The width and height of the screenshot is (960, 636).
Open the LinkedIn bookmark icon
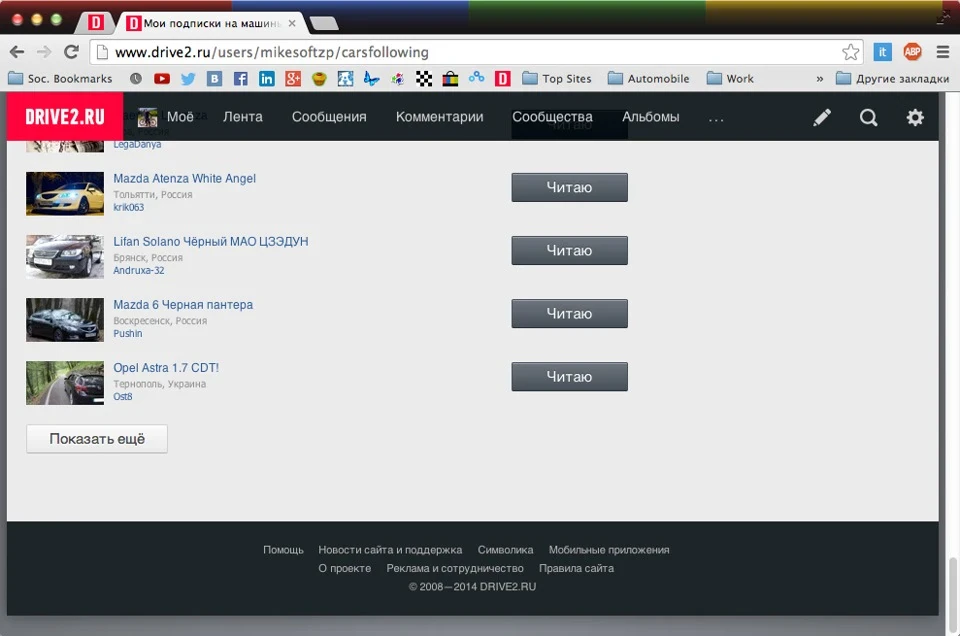coord(266,78)
